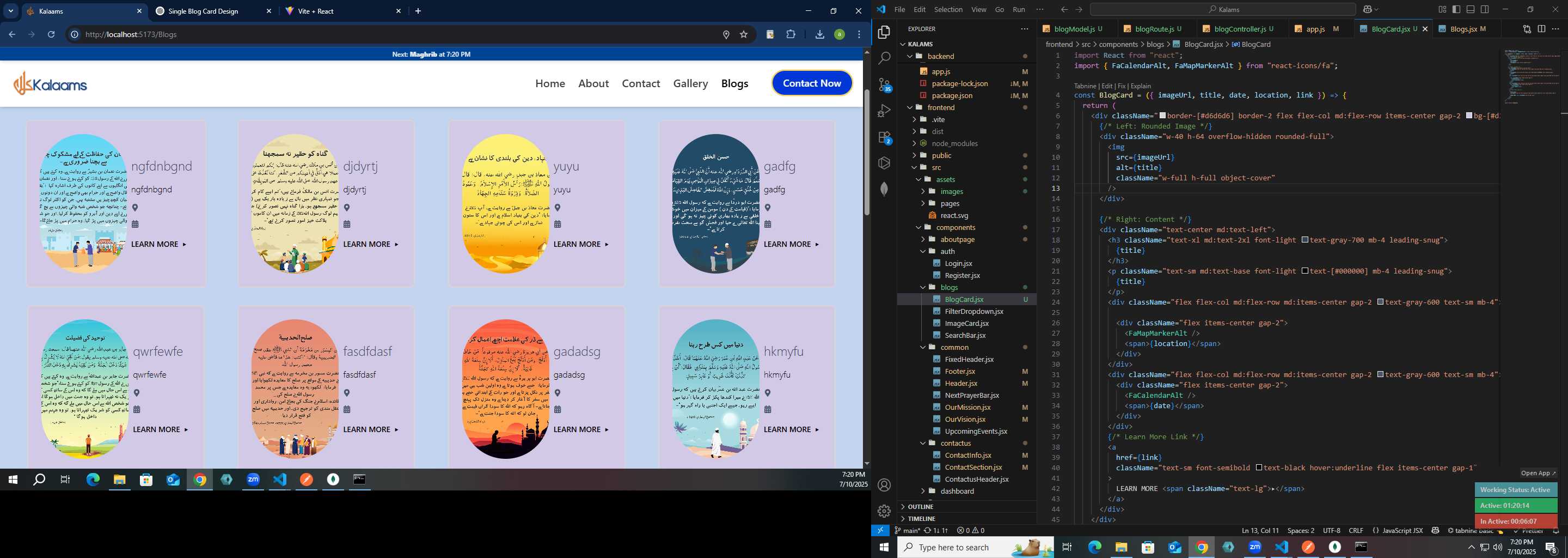Open the Accounts icon in VS Code
Viewport: 1568px width, 558px height.
pyautogui.click(x=884, y=485)
